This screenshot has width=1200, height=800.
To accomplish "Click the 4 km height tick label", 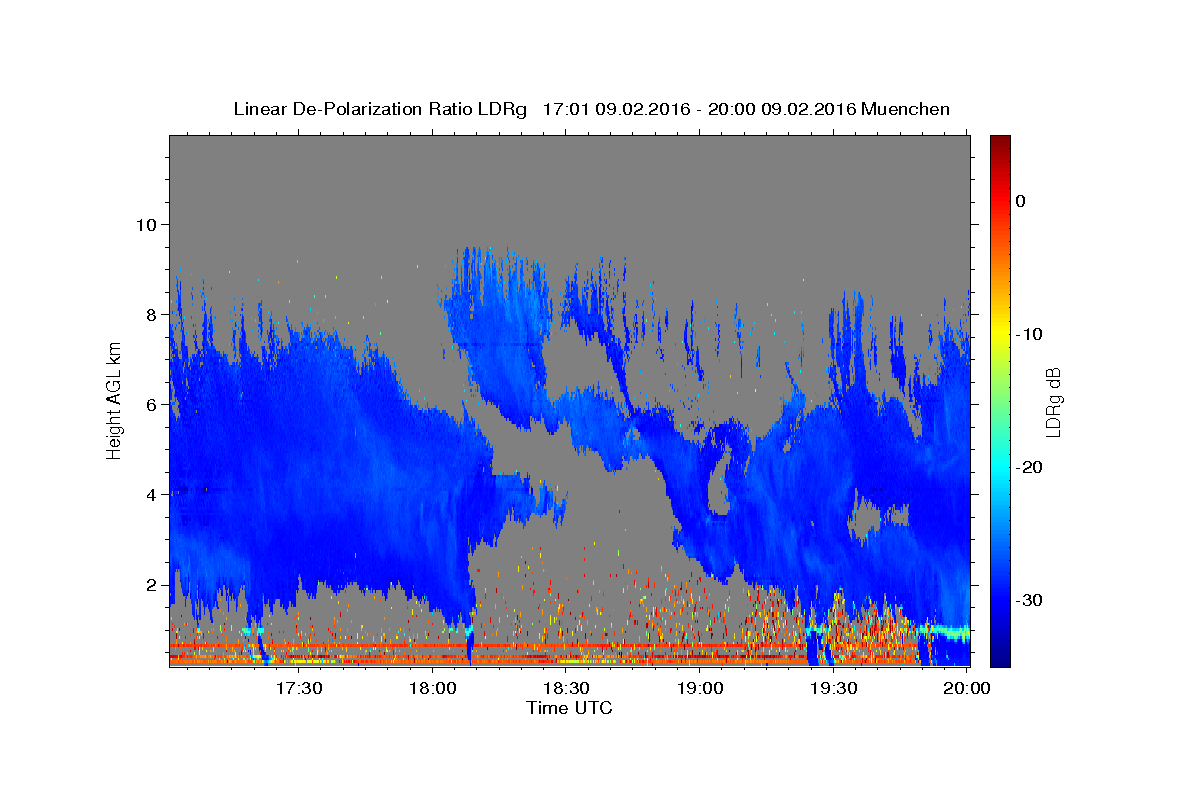I will pyautogui.click(x=151, y=494).
